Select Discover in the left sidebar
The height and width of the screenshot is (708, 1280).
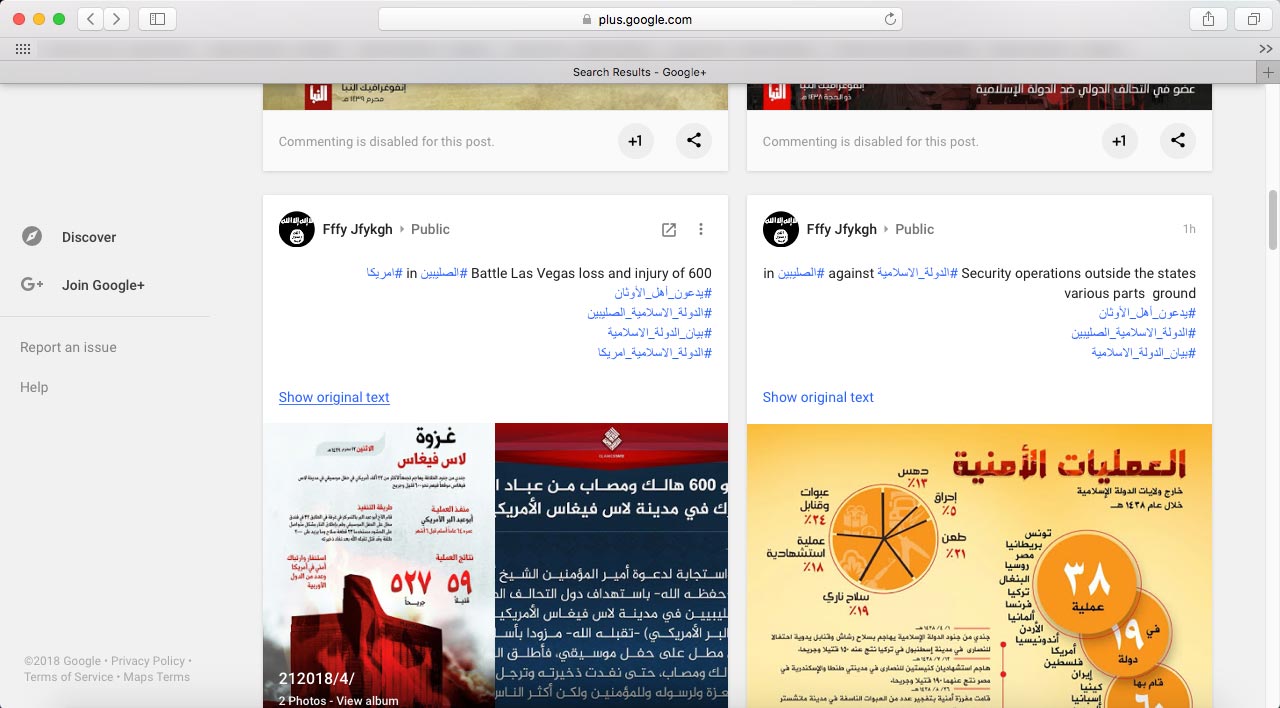[89, 237]
